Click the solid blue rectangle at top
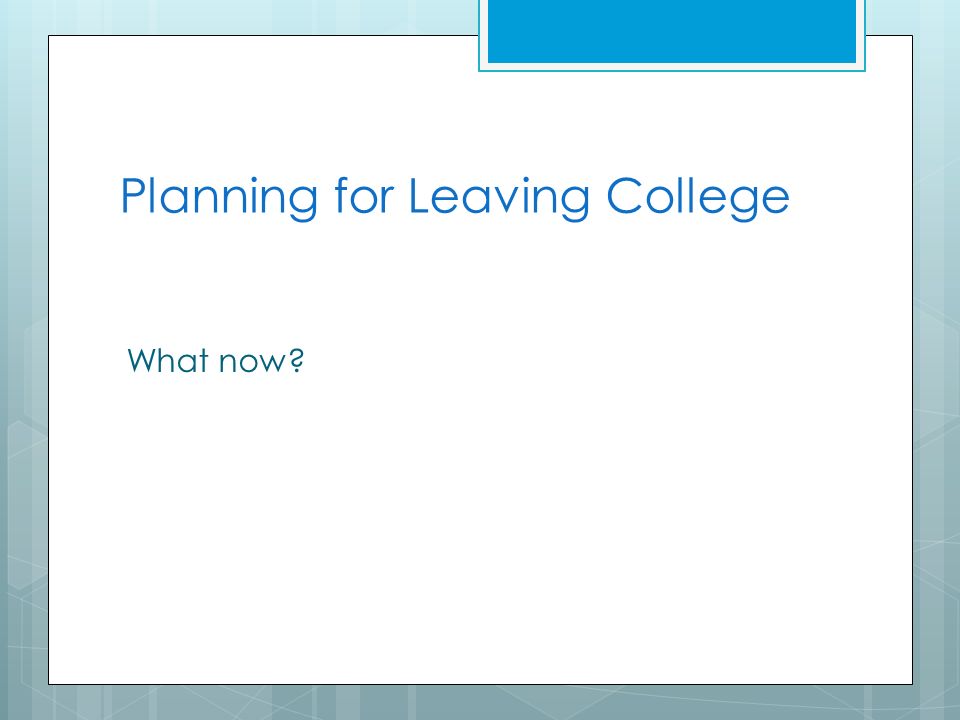Image resolution: width=960 pixels, height=720 pixels. click(x=672, y=31)
